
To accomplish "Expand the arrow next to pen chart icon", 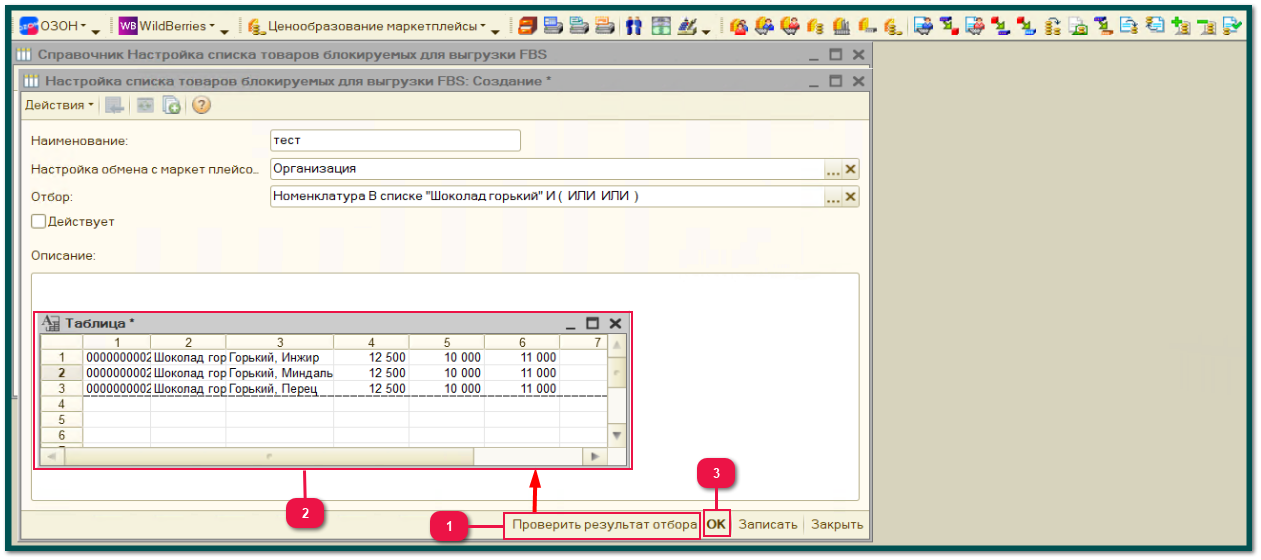I will 706,30.
